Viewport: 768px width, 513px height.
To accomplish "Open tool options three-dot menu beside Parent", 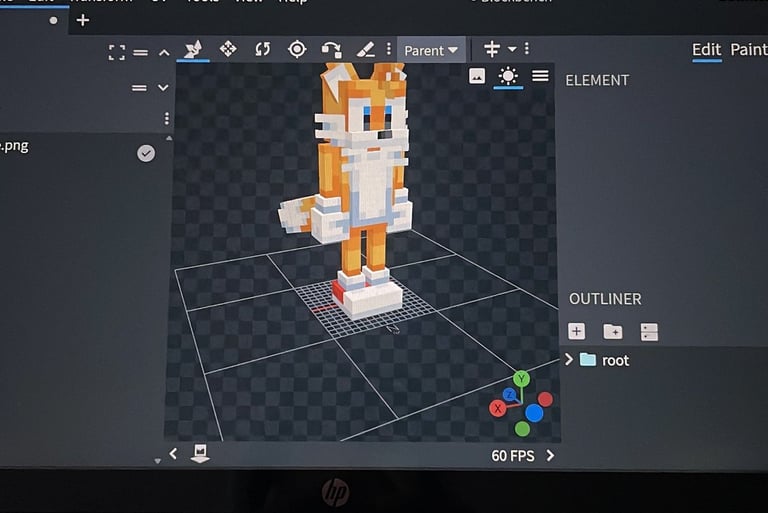I will click(389, 49).
